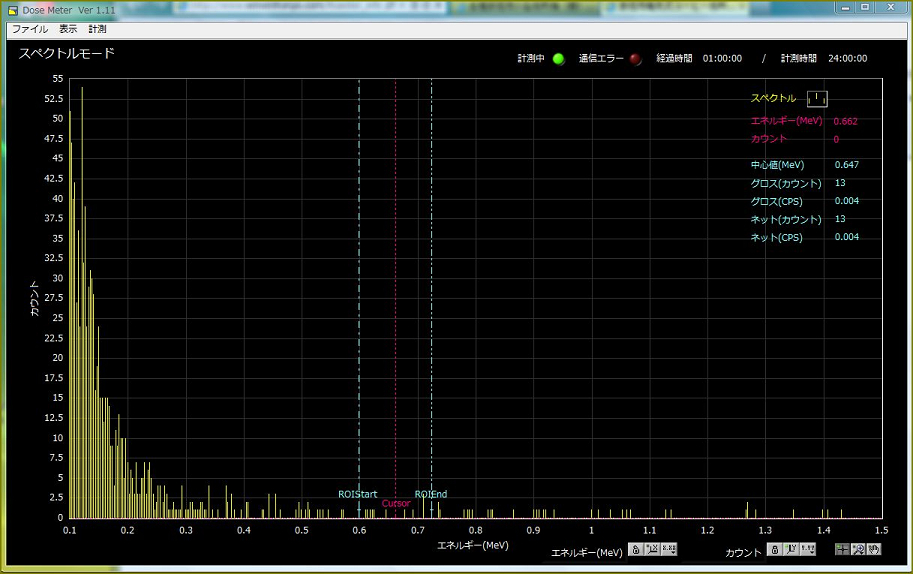Viewport: 913px width, 574px height.
Task: Open the count axis number format button
Action: pyautogui.click(x=808, y=549)
